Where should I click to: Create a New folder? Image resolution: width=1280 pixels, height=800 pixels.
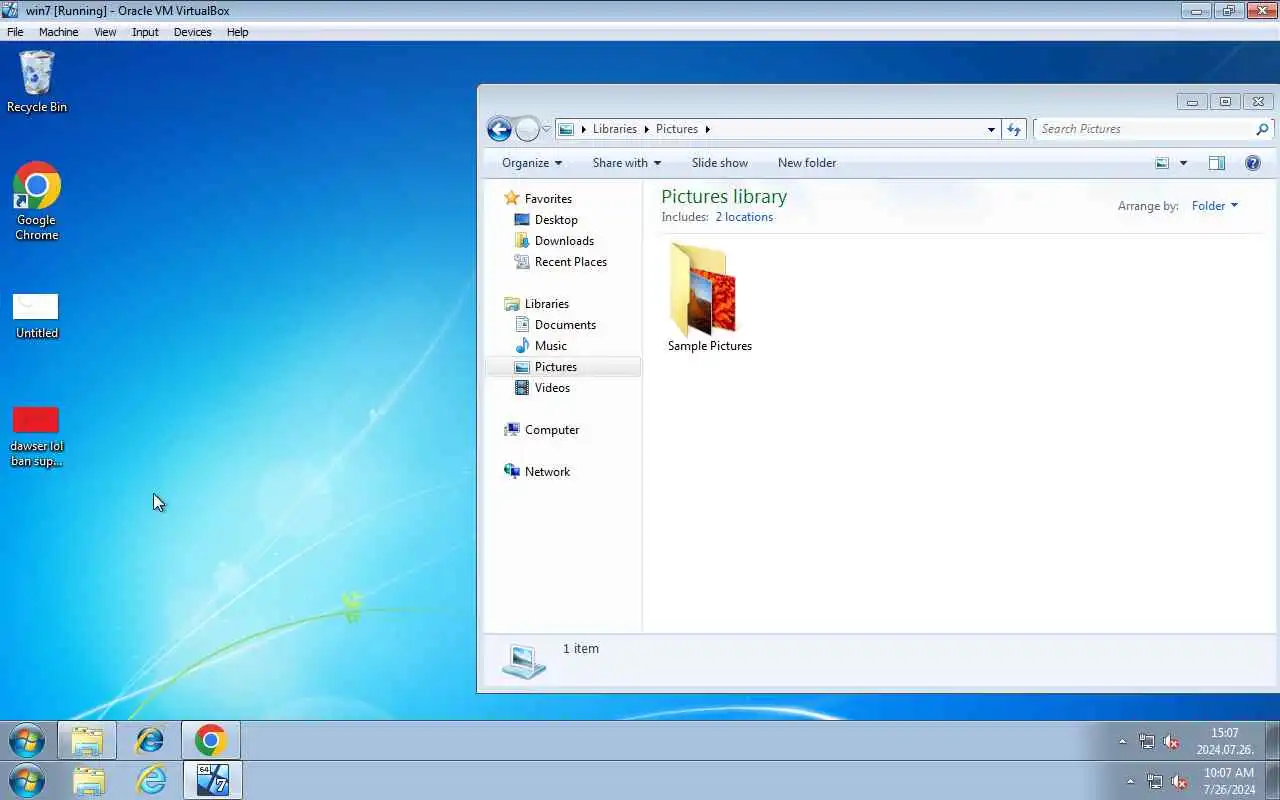pyautogui.click(x=807, y=163)
